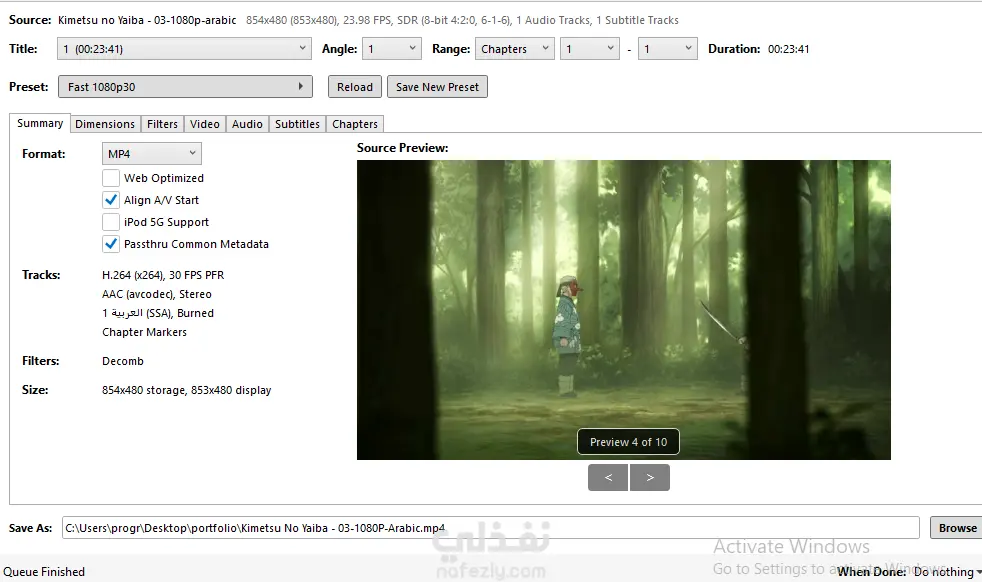Open the end chapter dropdown
This screenshot has height=582, width=982.
[x=668, y=49]
